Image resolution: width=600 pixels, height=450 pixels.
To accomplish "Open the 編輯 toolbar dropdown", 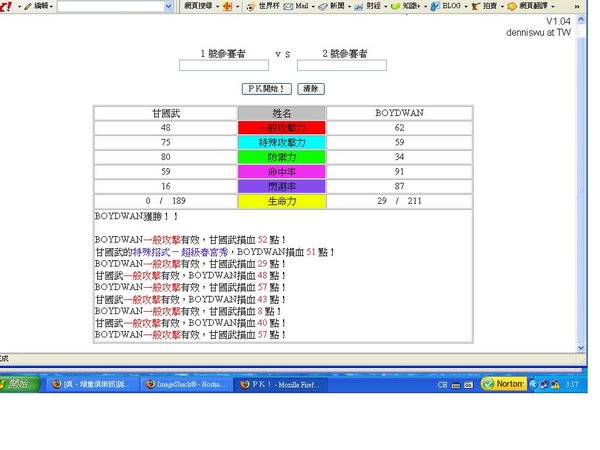I will (x=40, y=6).
